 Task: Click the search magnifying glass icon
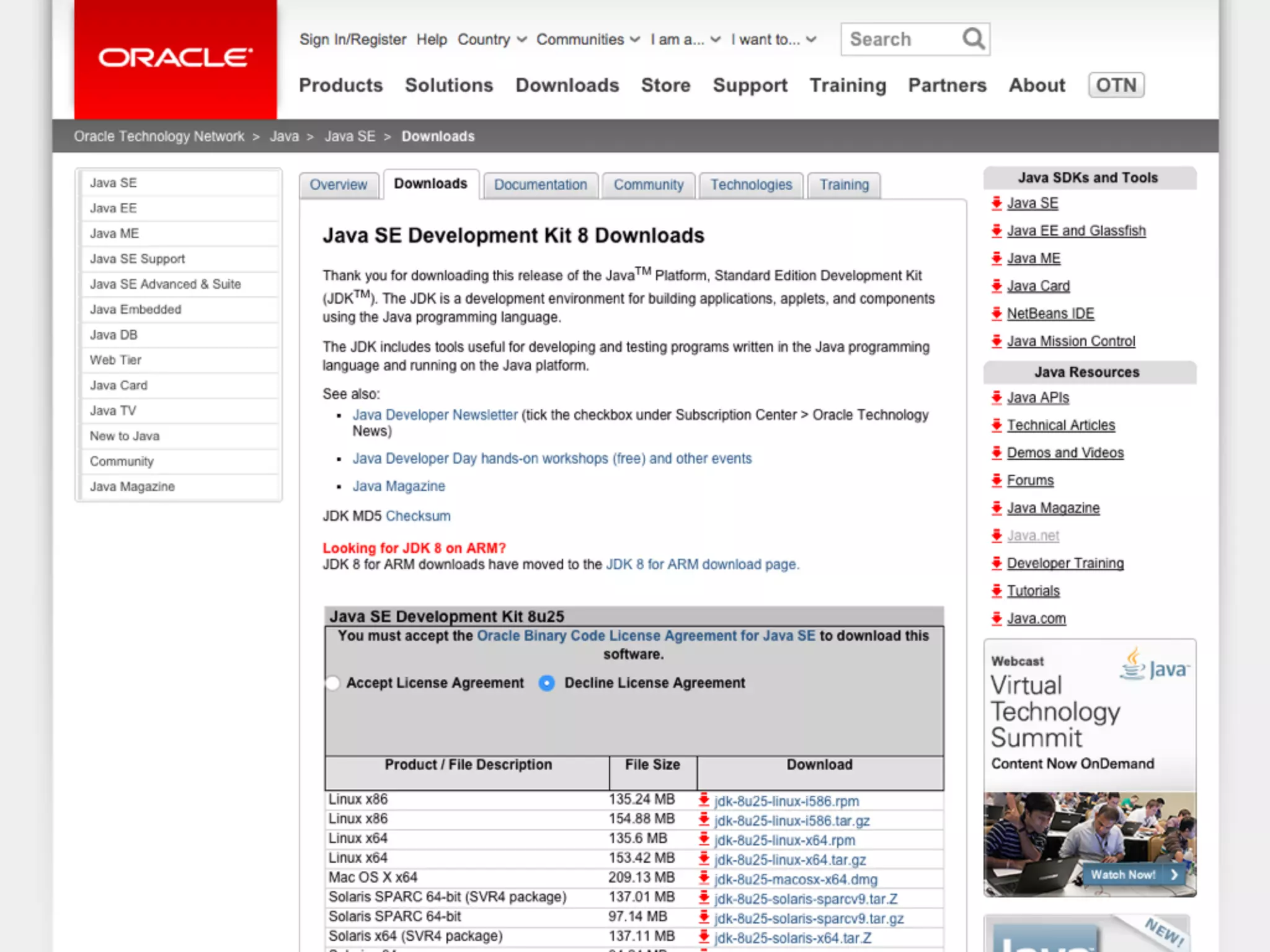pyautogui.click(x=974, y=39)
